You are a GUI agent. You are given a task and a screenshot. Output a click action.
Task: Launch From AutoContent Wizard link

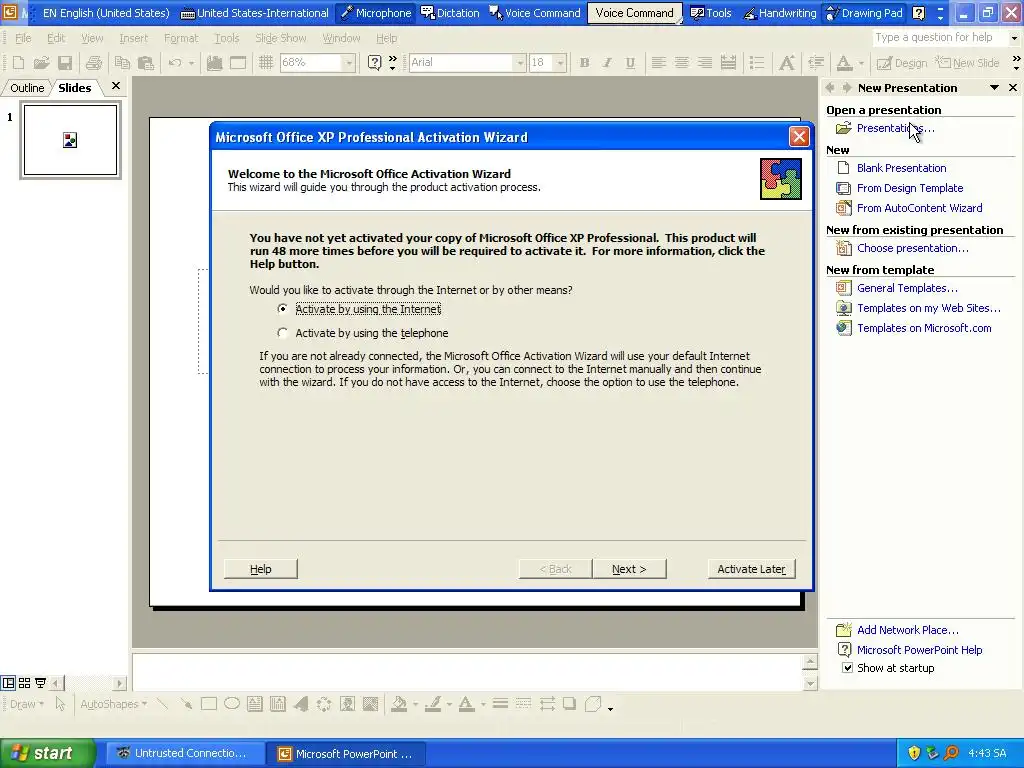920,208
